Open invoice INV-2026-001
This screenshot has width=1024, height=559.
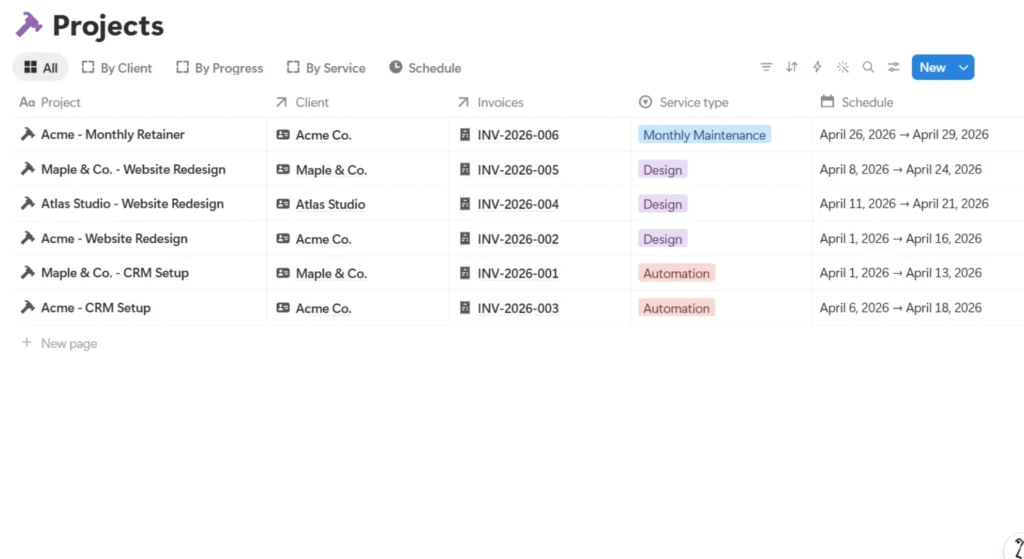pyautogui.click(x=518, y=274)
